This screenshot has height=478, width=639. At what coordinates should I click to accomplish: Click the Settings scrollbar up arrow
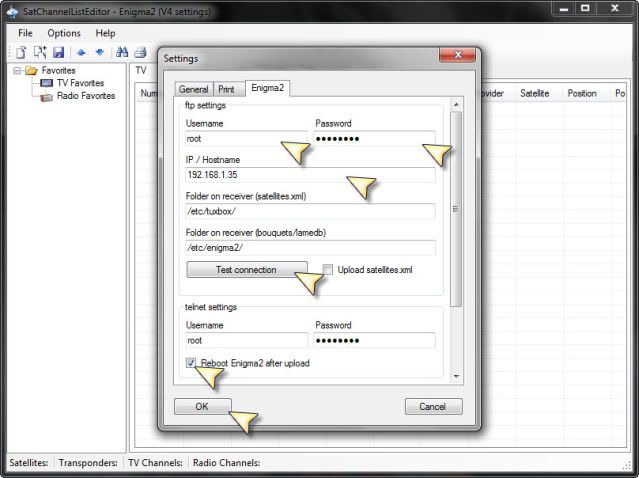coord(456,105)
